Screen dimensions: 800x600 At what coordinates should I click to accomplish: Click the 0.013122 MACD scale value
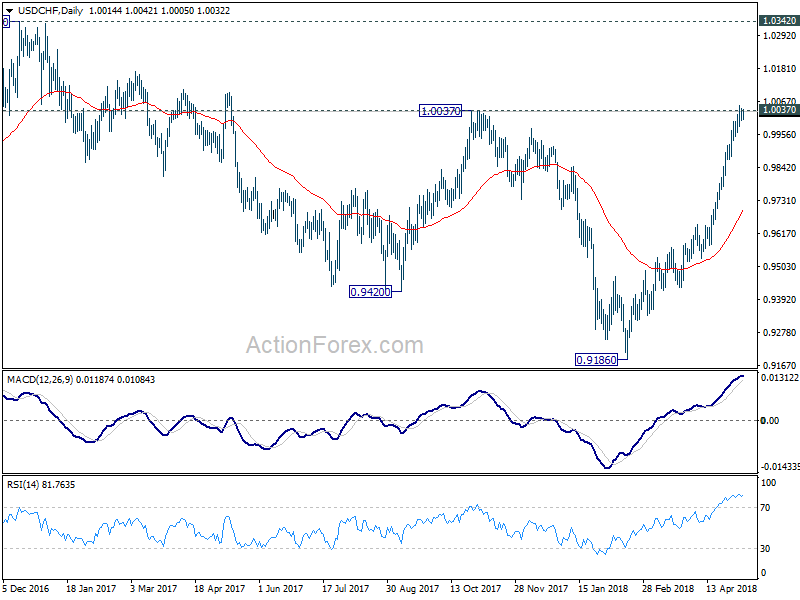pos(780,378)
